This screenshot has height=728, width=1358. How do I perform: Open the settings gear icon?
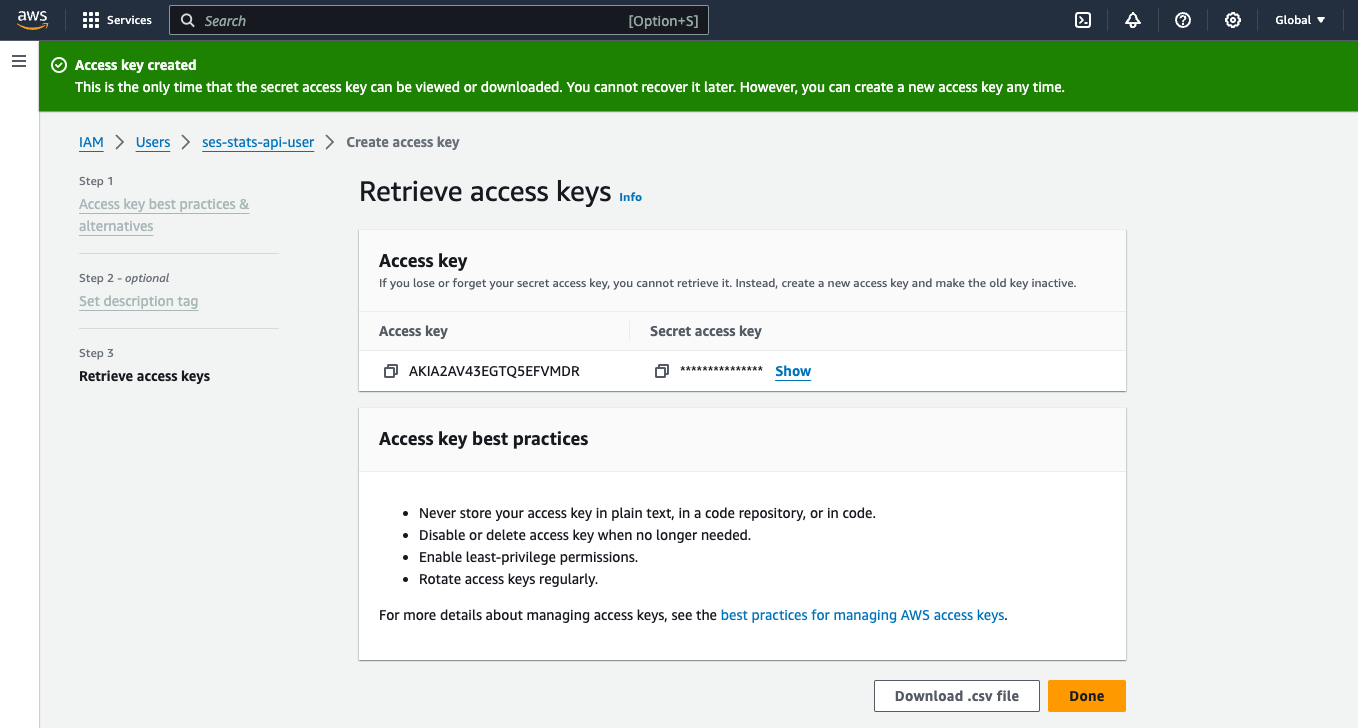(x=1233, y=20)
